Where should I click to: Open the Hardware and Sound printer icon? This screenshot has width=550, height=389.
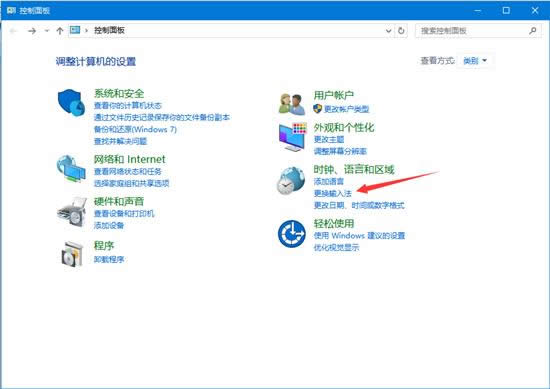click(x=72, y=212)
